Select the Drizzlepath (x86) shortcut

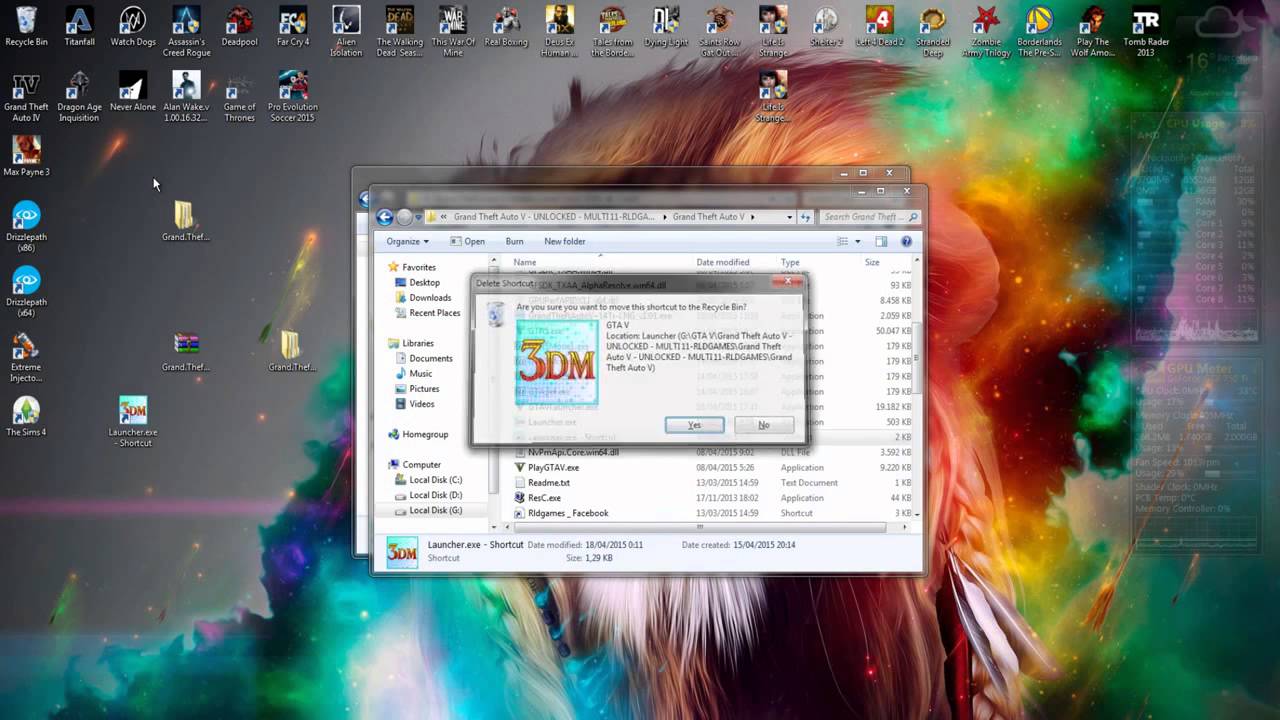[26, 226]
